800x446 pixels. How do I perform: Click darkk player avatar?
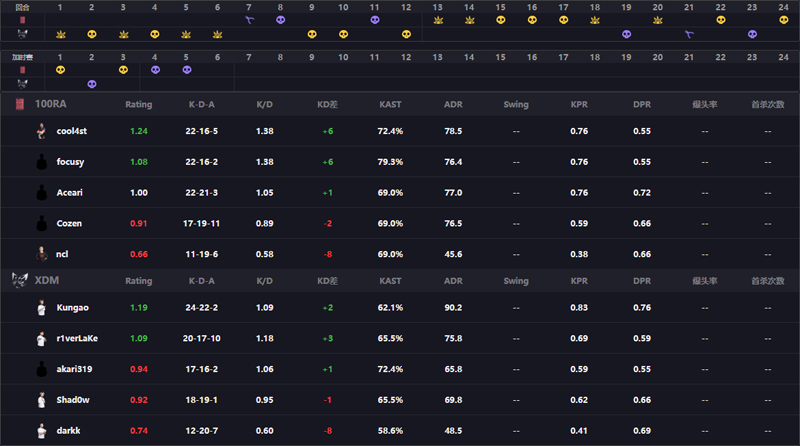point(41,430)
